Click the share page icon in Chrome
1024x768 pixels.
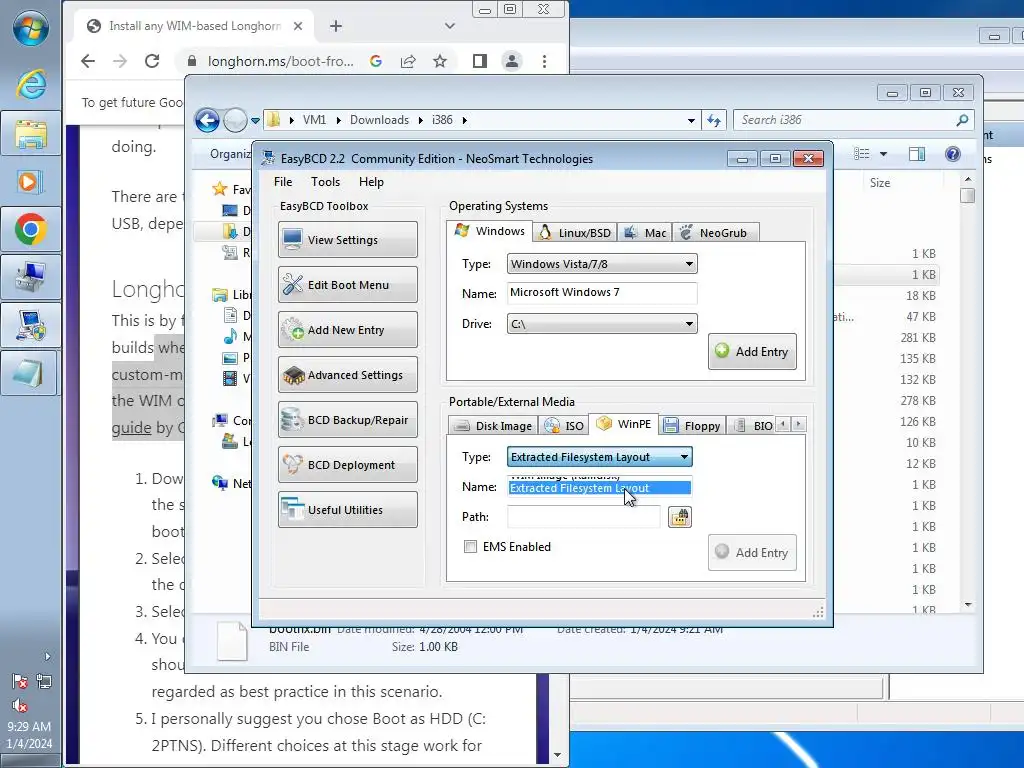[x=408, y=61]
